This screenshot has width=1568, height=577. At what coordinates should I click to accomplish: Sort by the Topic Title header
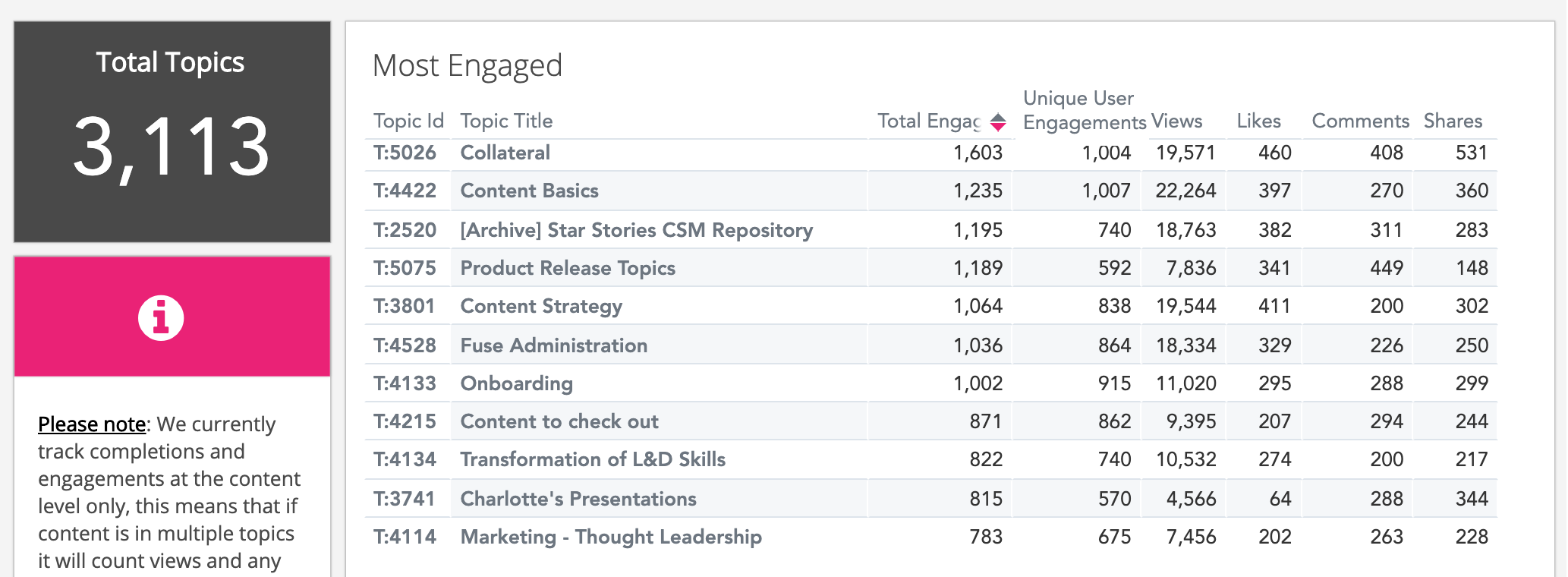506,121
